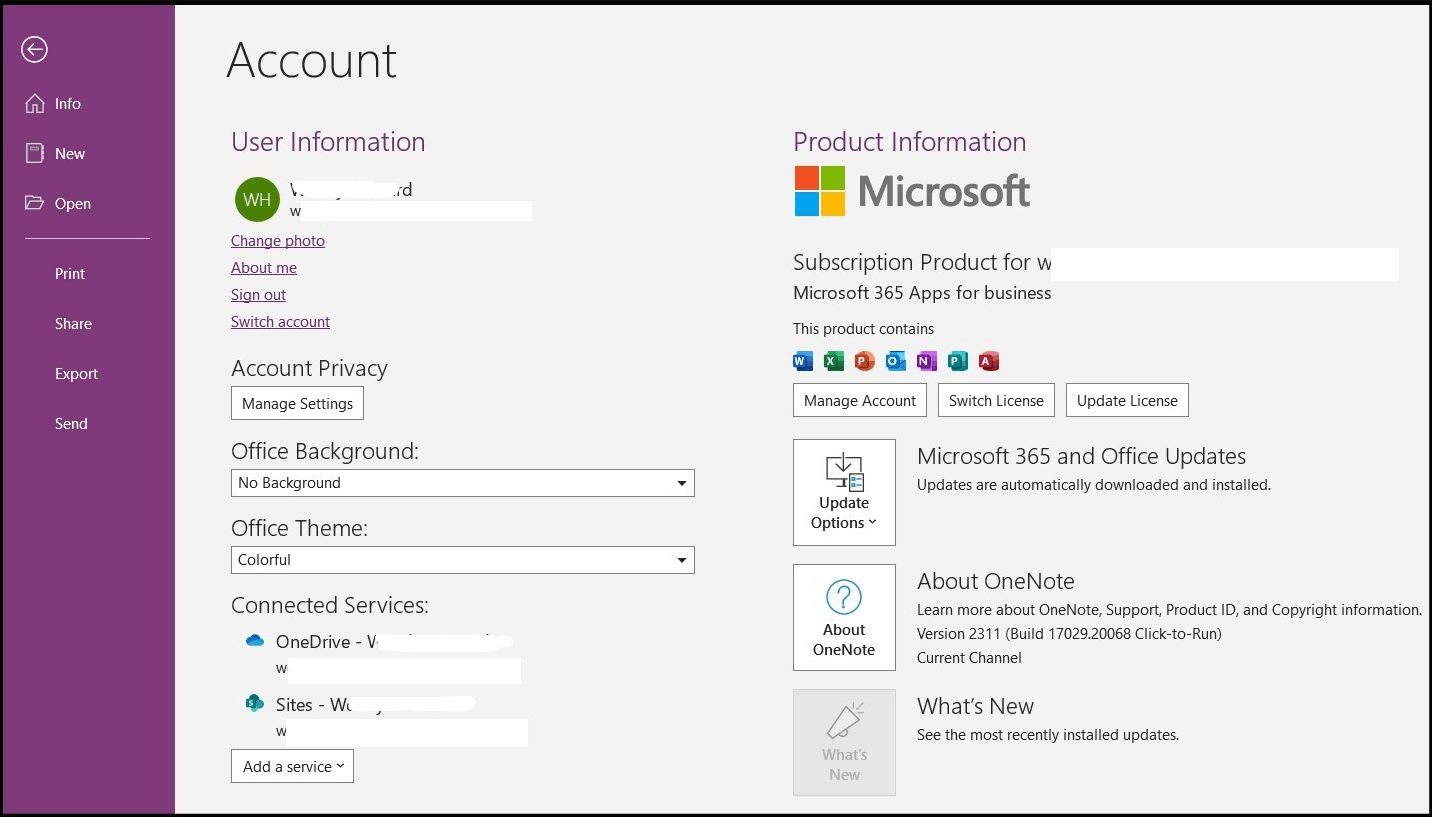Select the Send menu item

click(x=71, y=424)
